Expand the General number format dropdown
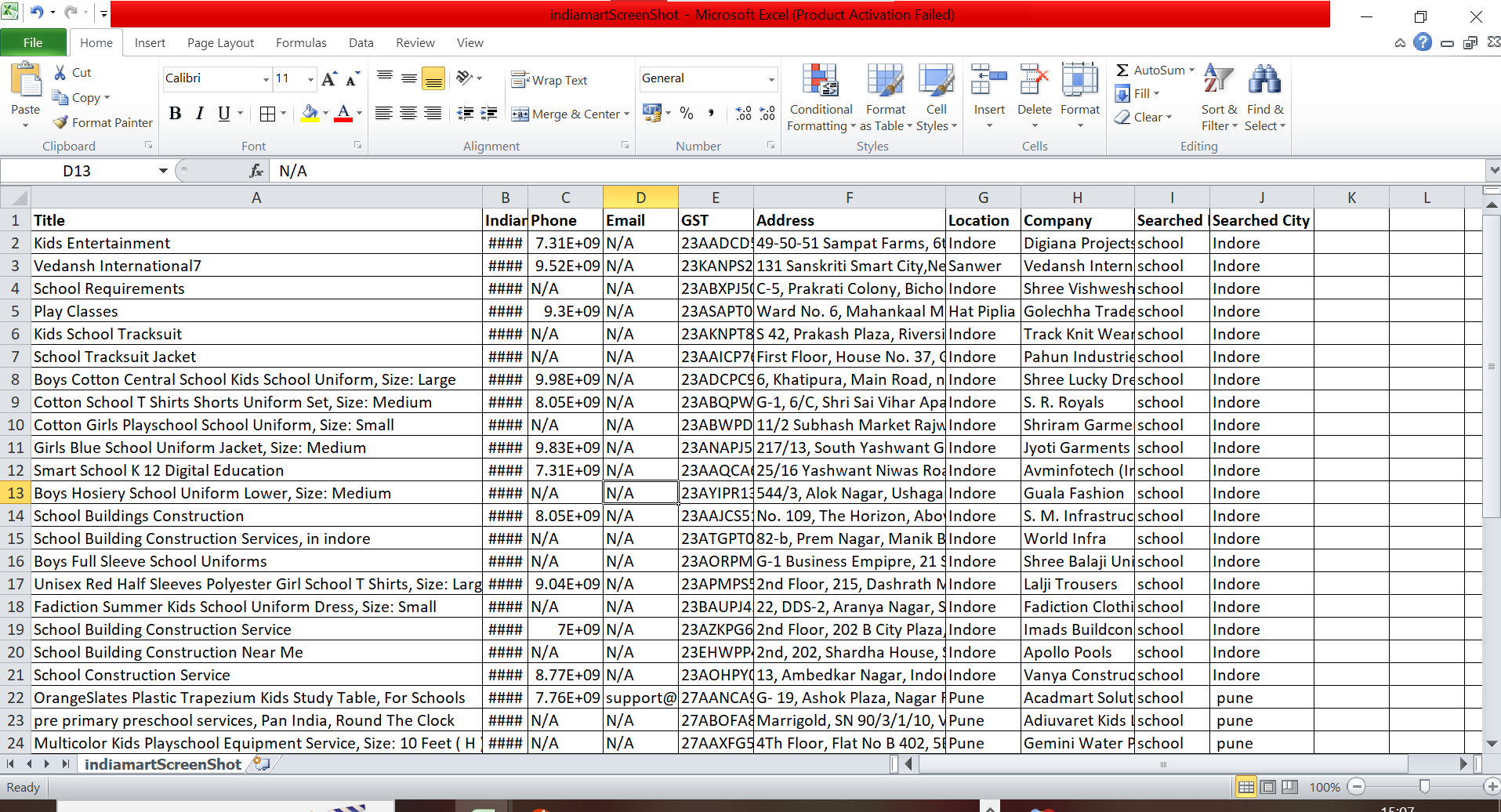This screenshot has width=1501, height=812. coord(771,78)
